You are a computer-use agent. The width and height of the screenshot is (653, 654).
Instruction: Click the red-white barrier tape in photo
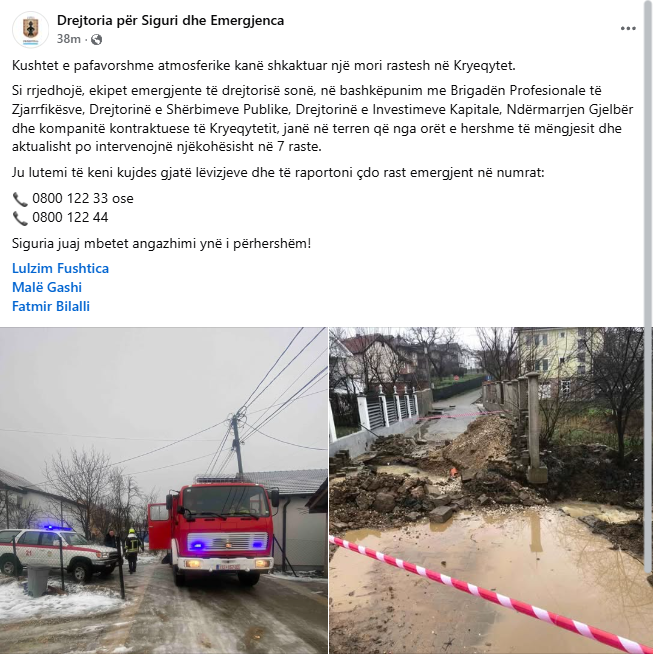coord(486,596)
